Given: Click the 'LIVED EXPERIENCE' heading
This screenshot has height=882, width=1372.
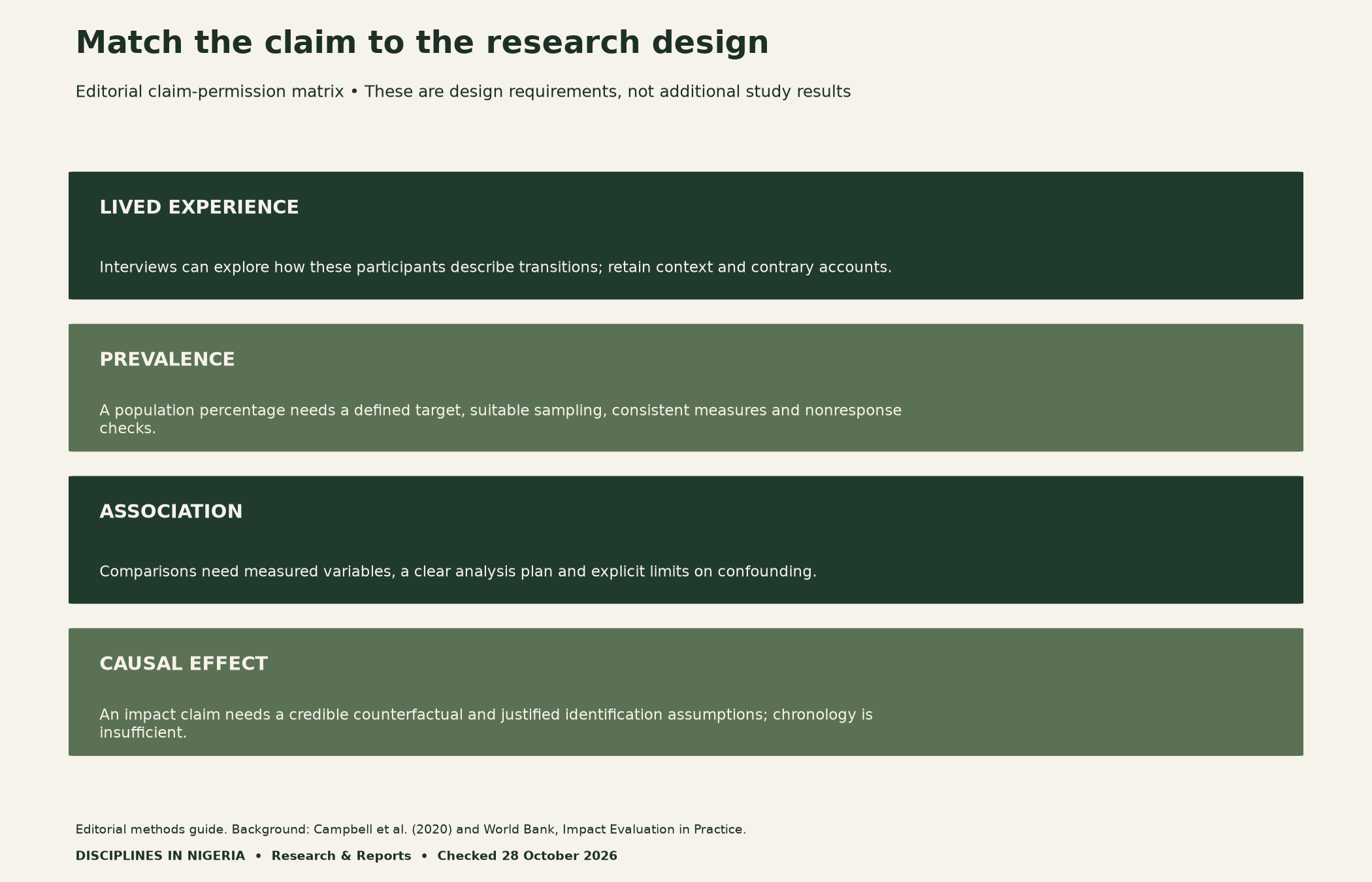Looking at the screenshot, I should tap(199, 207).
